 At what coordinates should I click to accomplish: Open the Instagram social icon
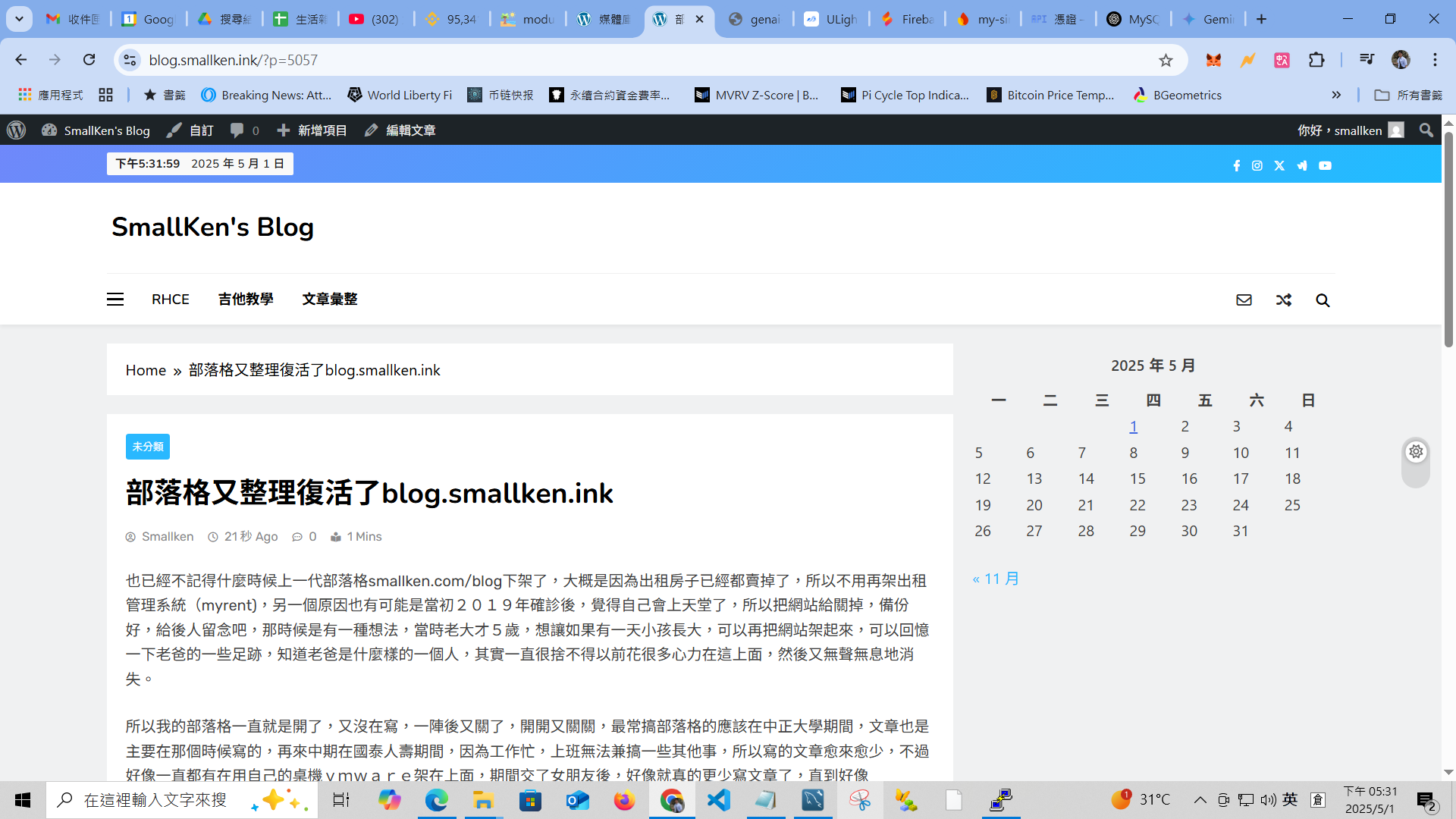point(1257,165)
